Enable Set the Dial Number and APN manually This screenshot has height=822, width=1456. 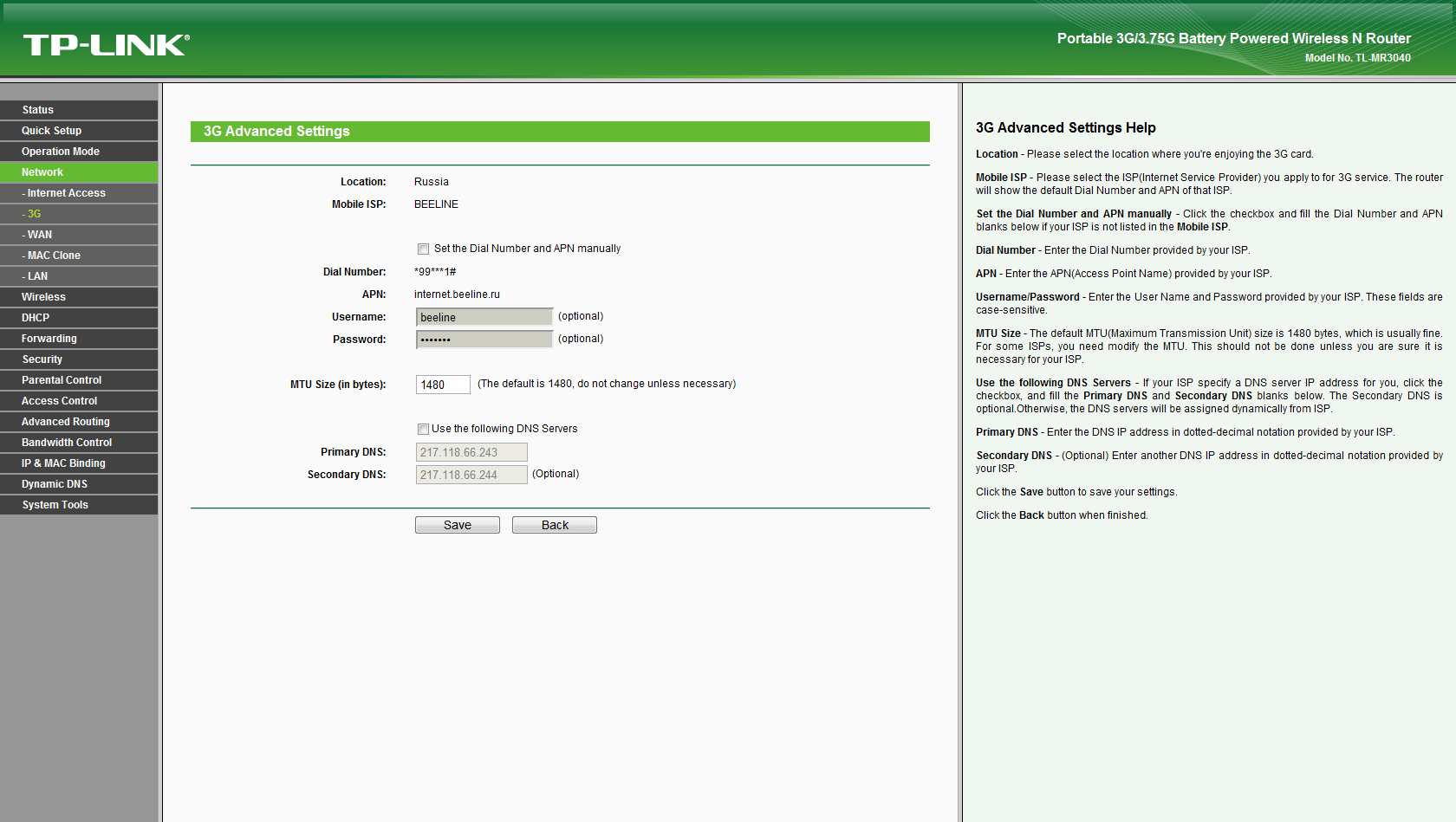[424, 249]
